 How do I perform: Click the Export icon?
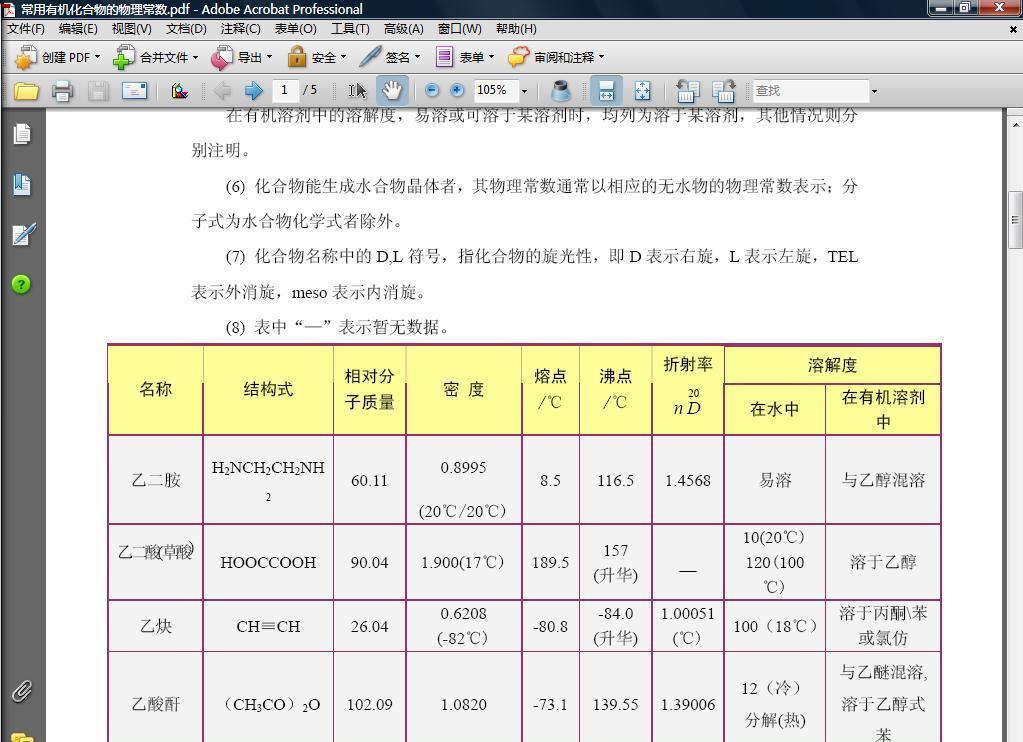coord(222,57)
